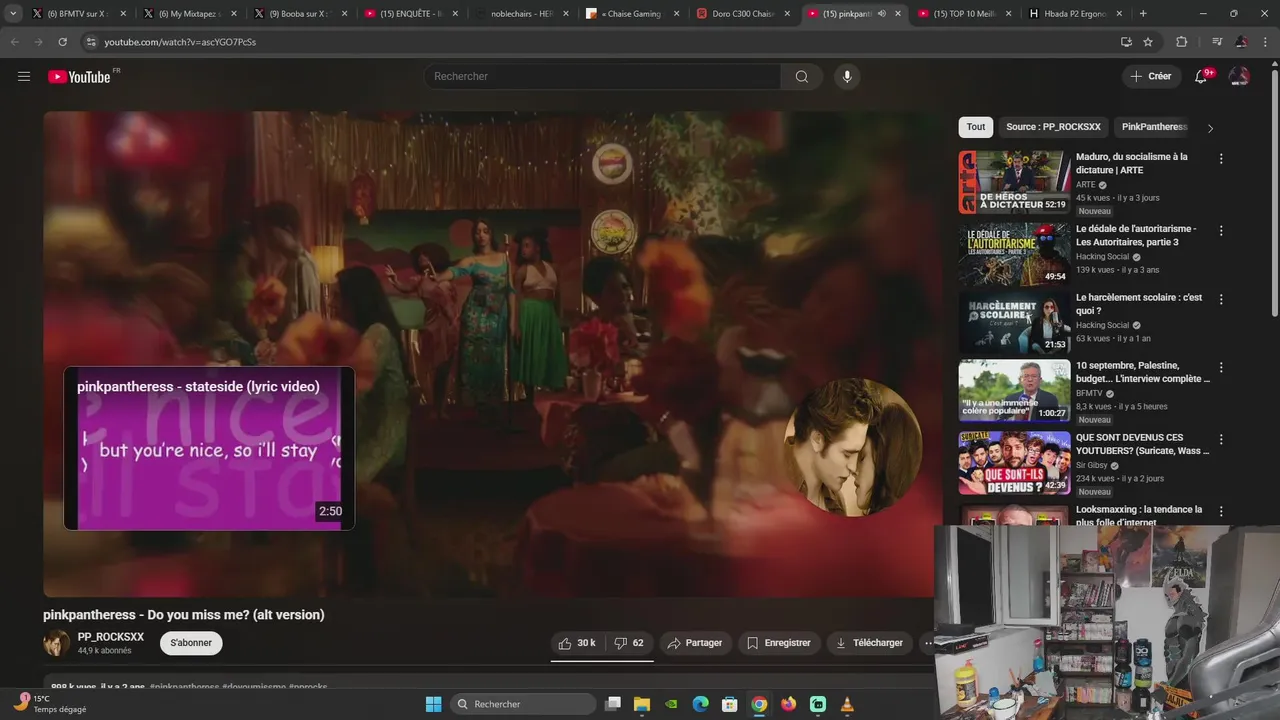
Task: Launch the NVIDIA app from taskbar
Action: click(671, 704)
